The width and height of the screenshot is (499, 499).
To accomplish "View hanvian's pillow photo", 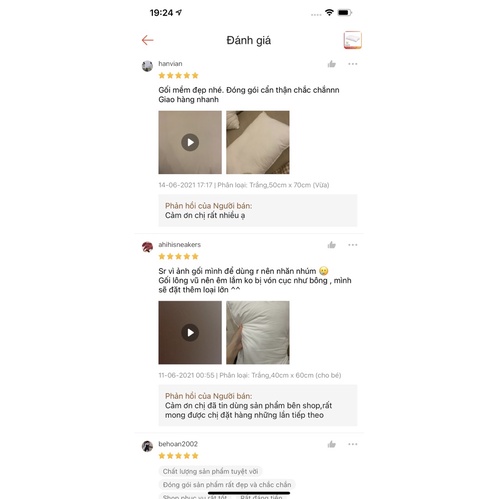I will [258, 142].
